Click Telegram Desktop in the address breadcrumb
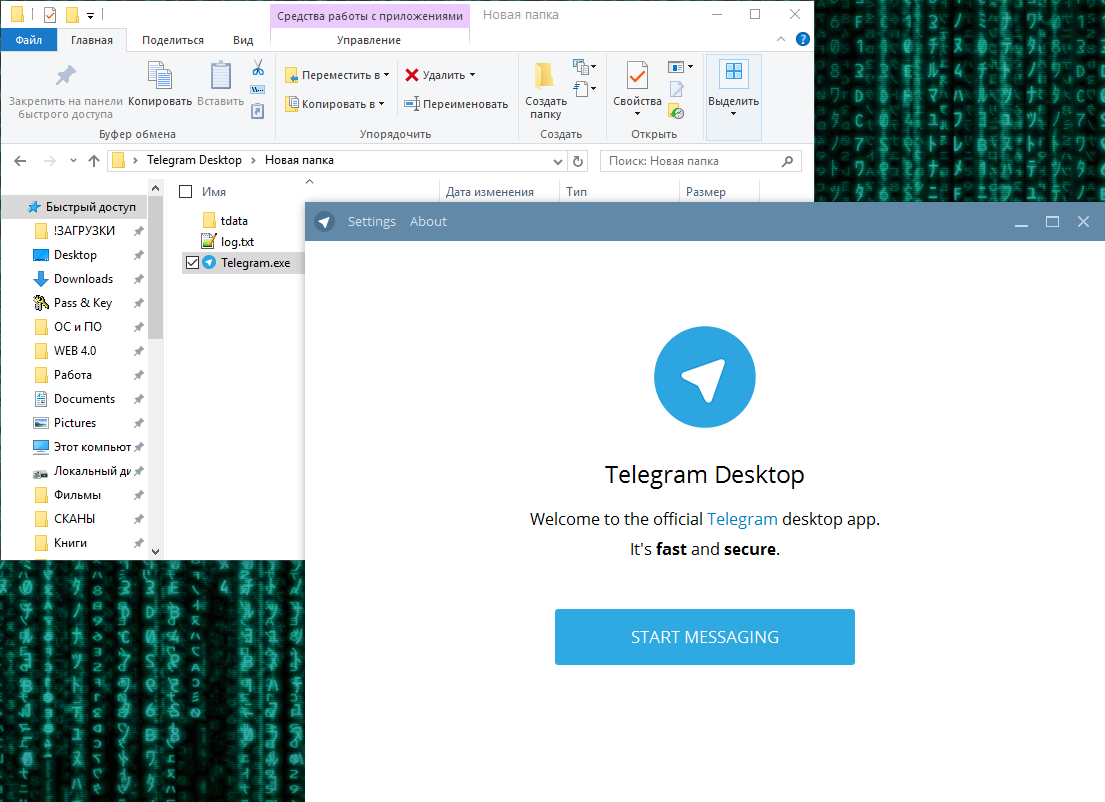This screenshot has width=1105, height=802. coord(195,161)
